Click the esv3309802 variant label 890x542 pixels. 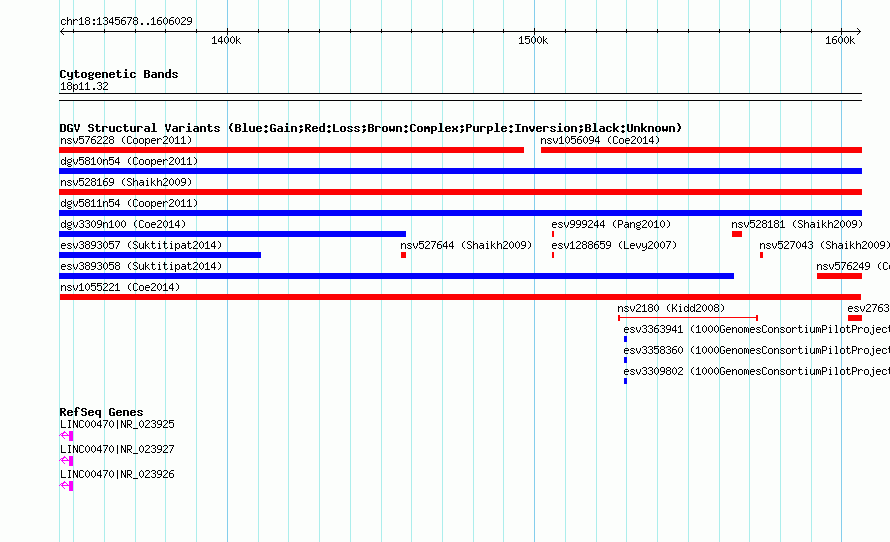757,371
